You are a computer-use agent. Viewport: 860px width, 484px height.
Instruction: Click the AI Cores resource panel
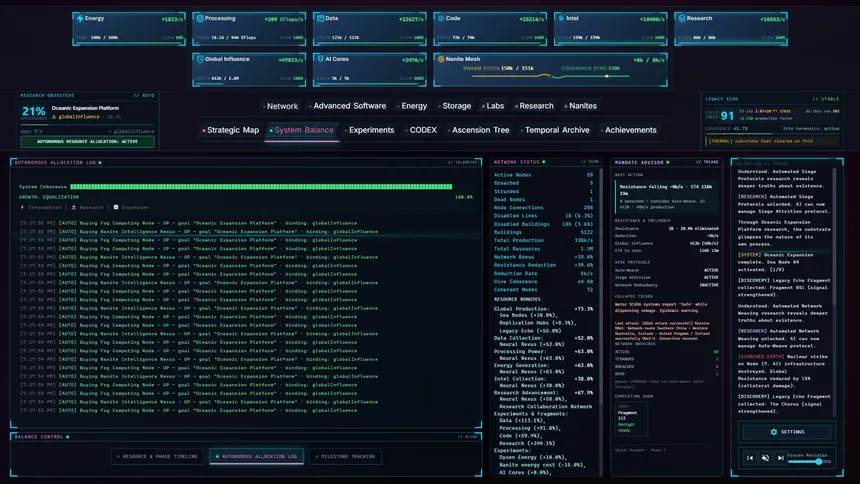[370, 69]
